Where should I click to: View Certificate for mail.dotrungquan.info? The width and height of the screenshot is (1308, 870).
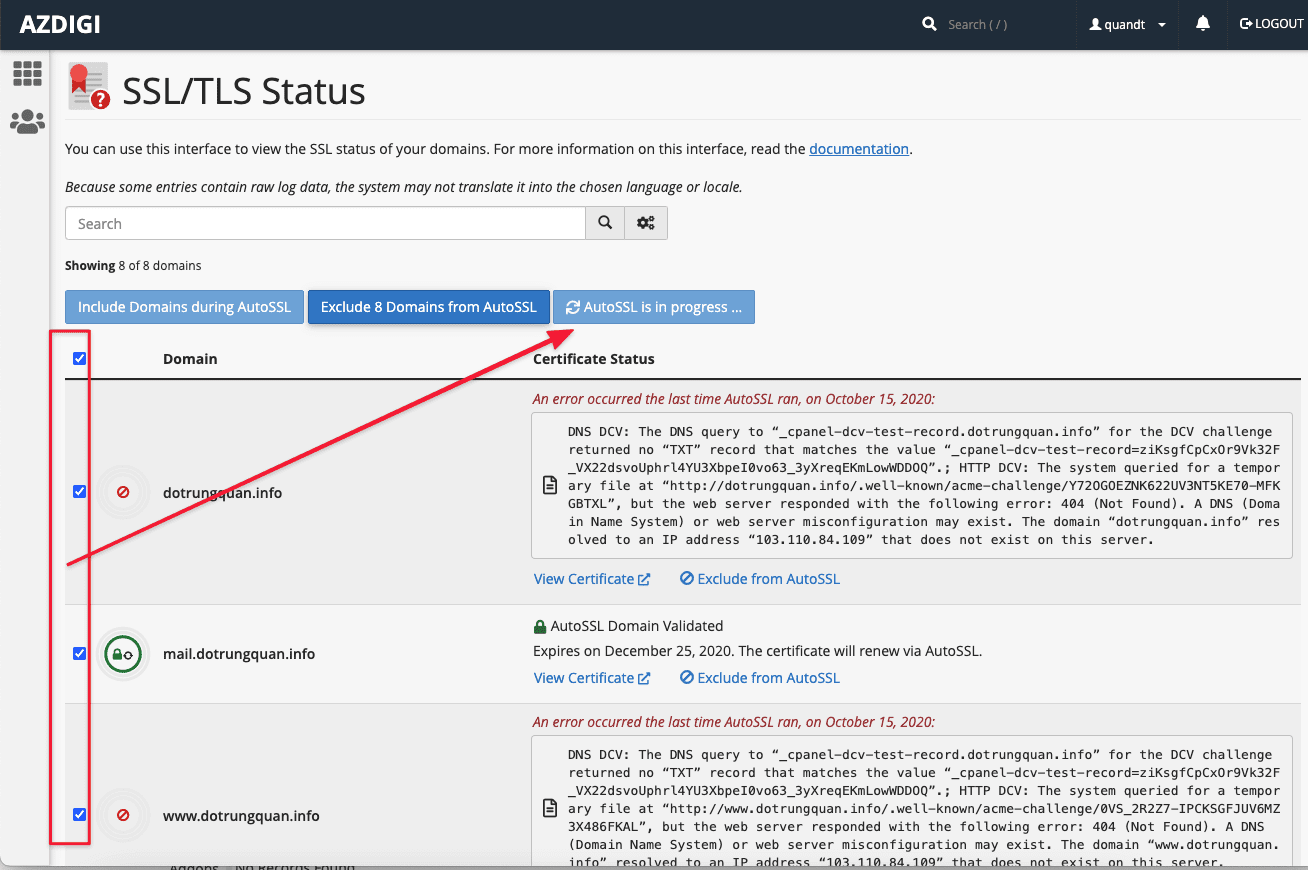(x=591, y=678)
